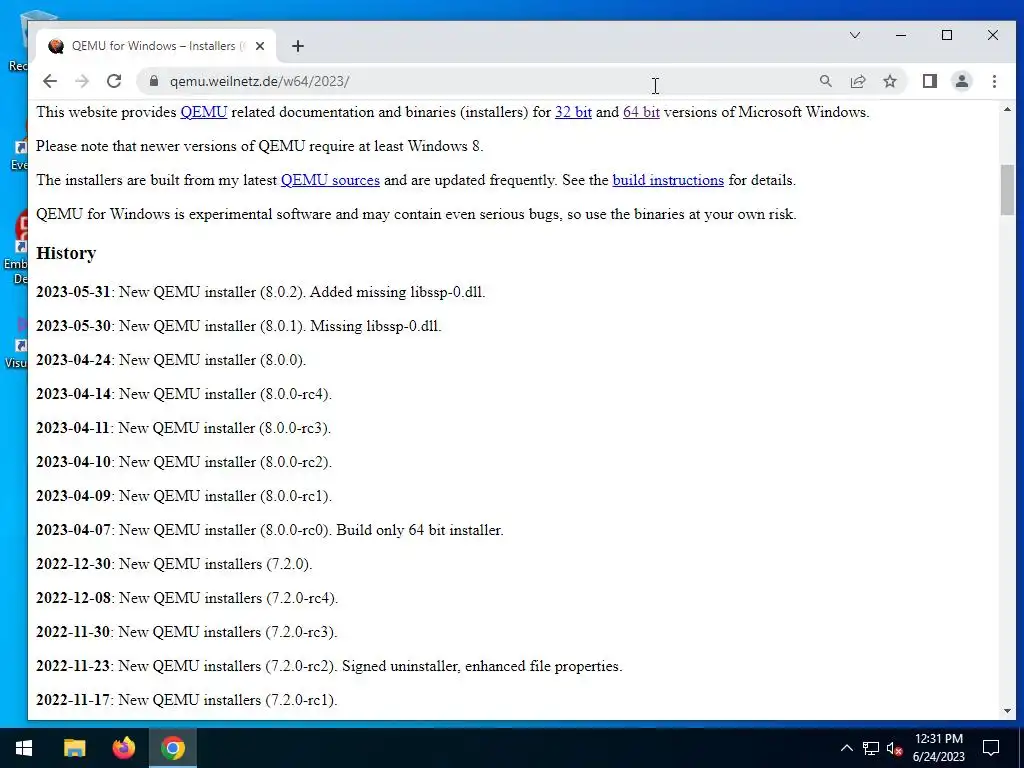Open a new tab with the plus button

[298, 46]
